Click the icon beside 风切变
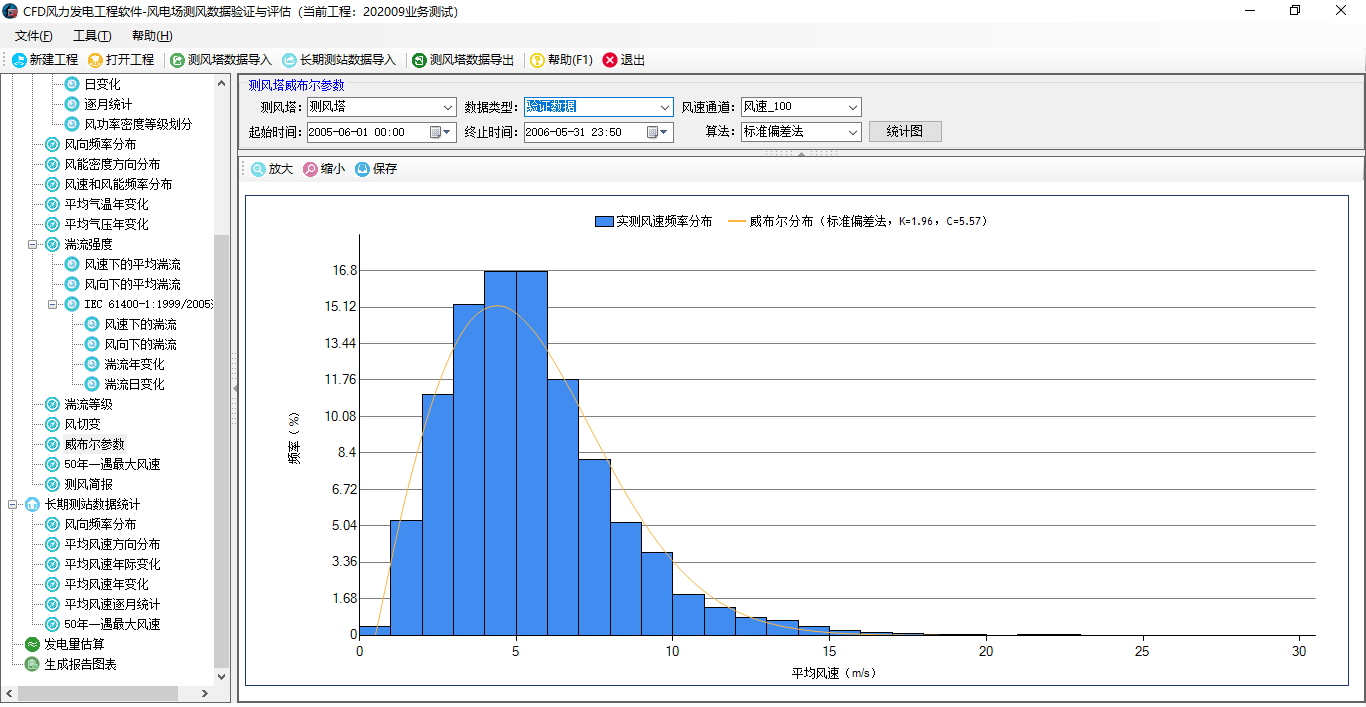This screenshot has width=1366, height=707. tap(52, 424)
